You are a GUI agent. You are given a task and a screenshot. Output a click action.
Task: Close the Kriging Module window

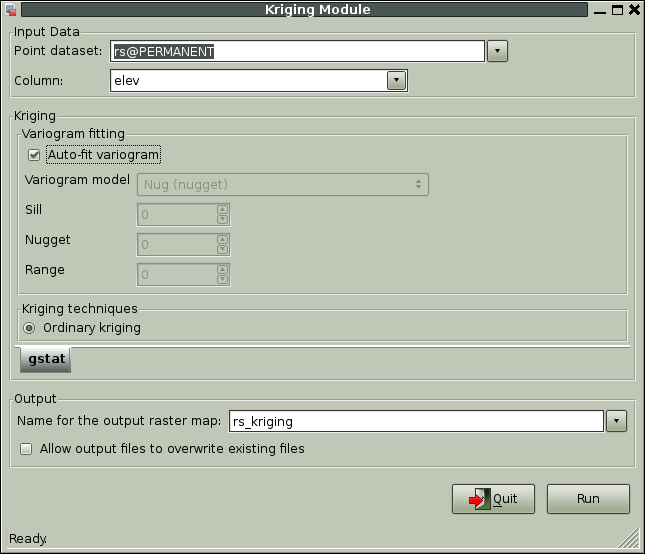coord(635,10)
